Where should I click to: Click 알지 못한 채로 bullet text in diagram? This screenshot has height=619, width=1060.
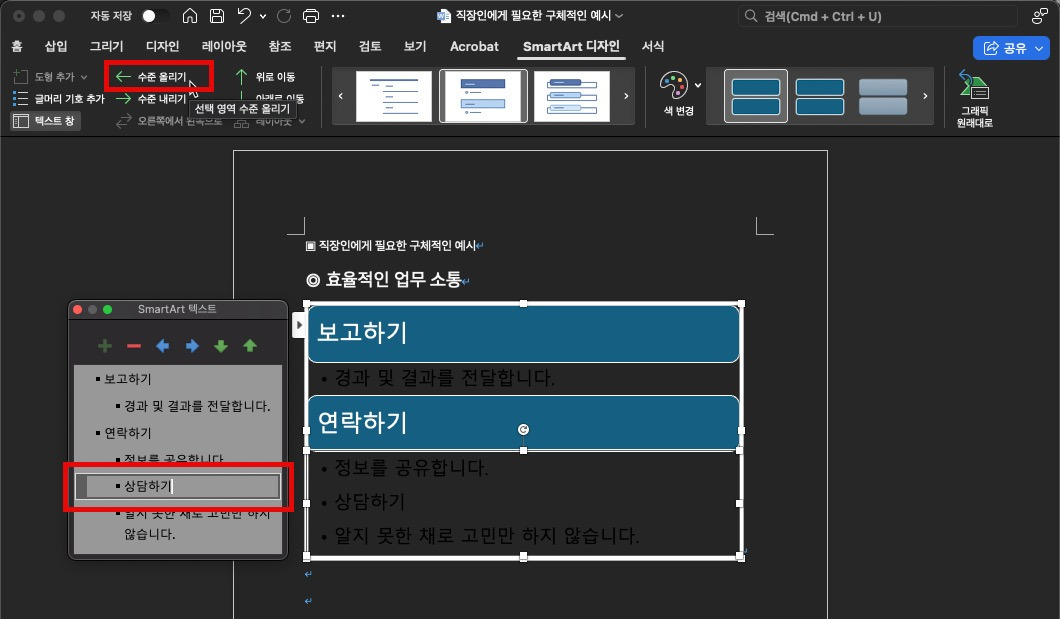(487, 537)
